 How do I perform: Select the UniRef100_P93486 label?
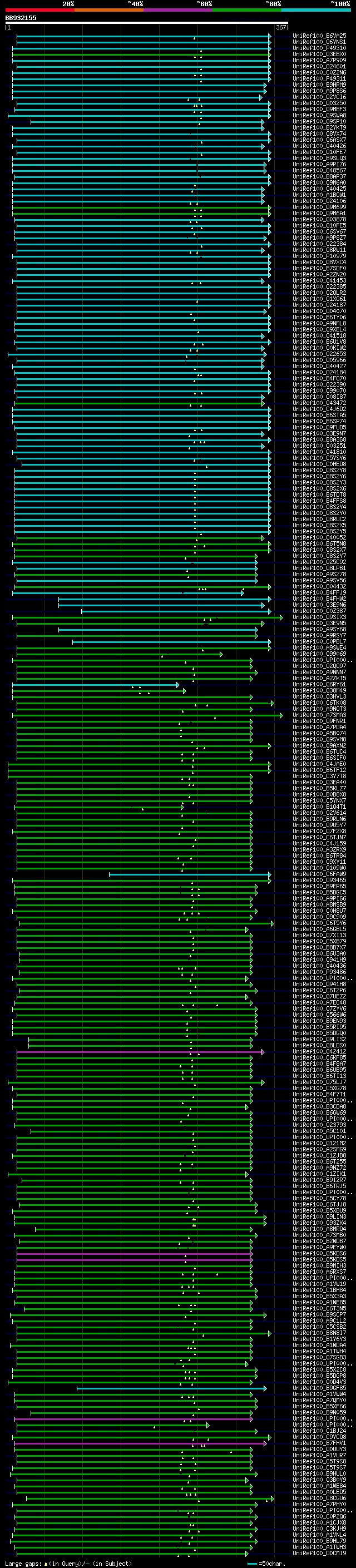(319, 972)
